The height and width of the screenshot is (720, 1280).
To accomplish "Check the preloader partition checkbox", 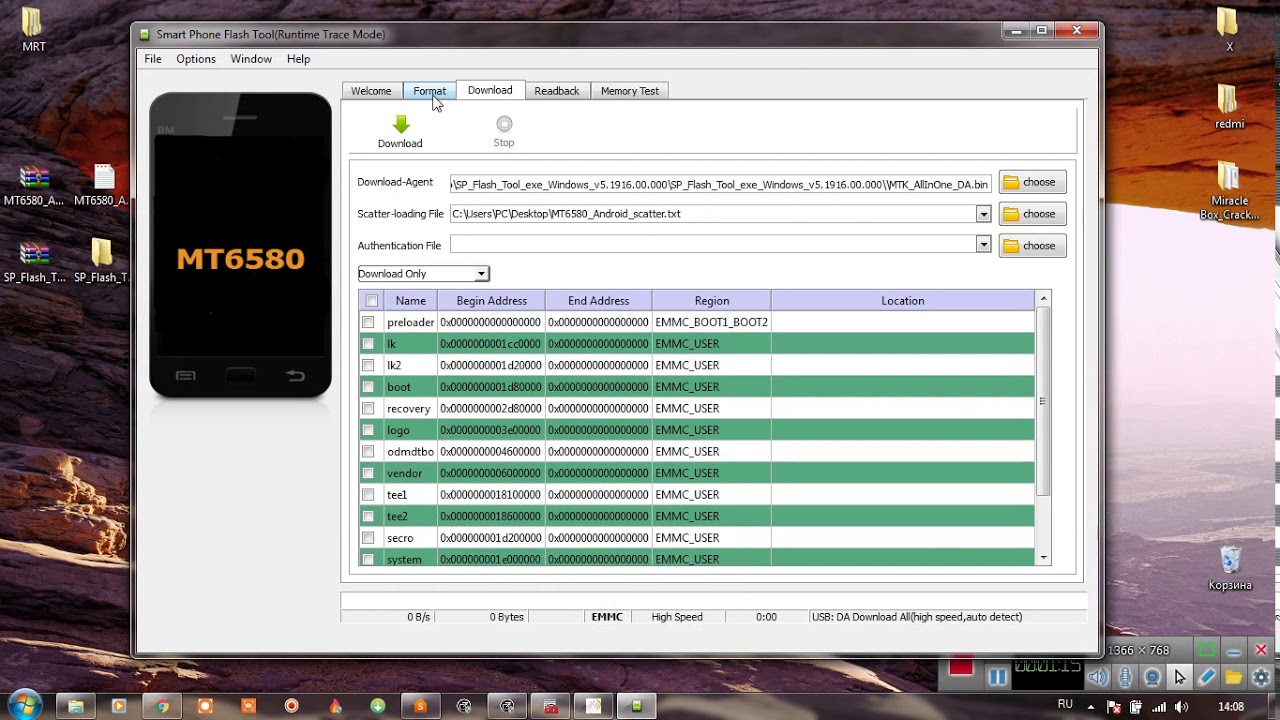I will click(x=368, y=322).
